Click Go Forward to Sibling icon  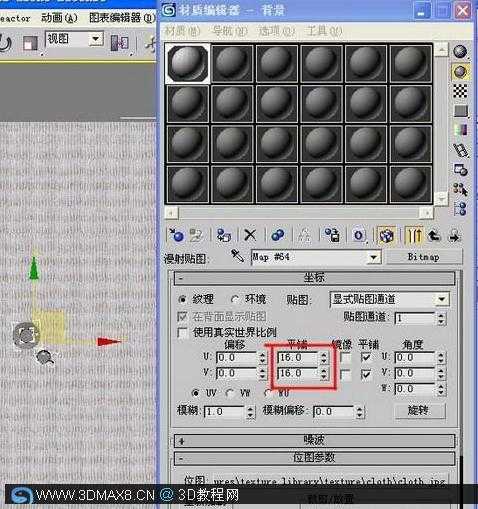click(454, 236)
